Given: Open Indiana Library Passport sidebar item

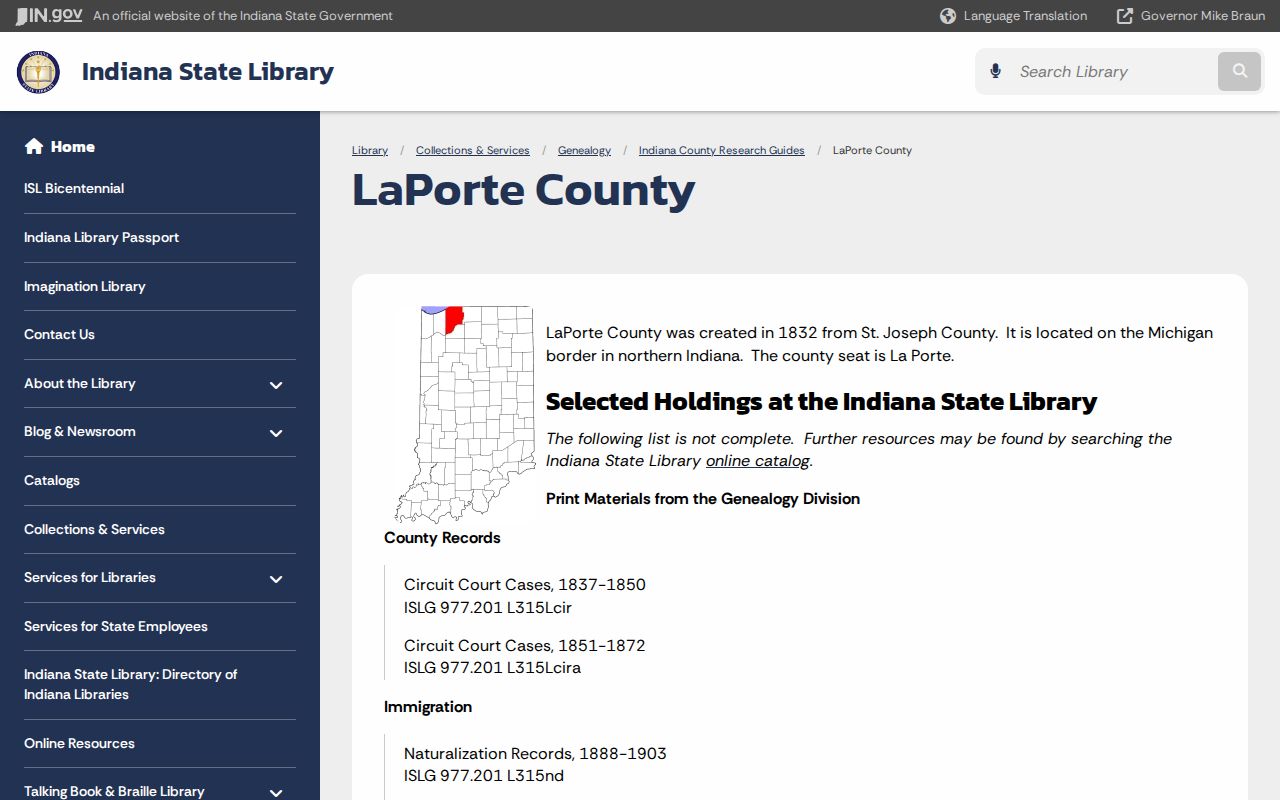Looking at the screenshot, I should click(101, 238).
